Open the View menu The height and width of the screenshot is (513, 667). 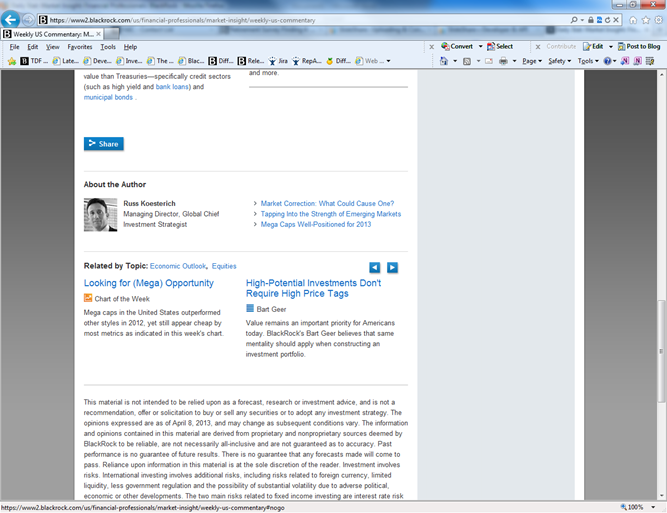coord(53,47)
